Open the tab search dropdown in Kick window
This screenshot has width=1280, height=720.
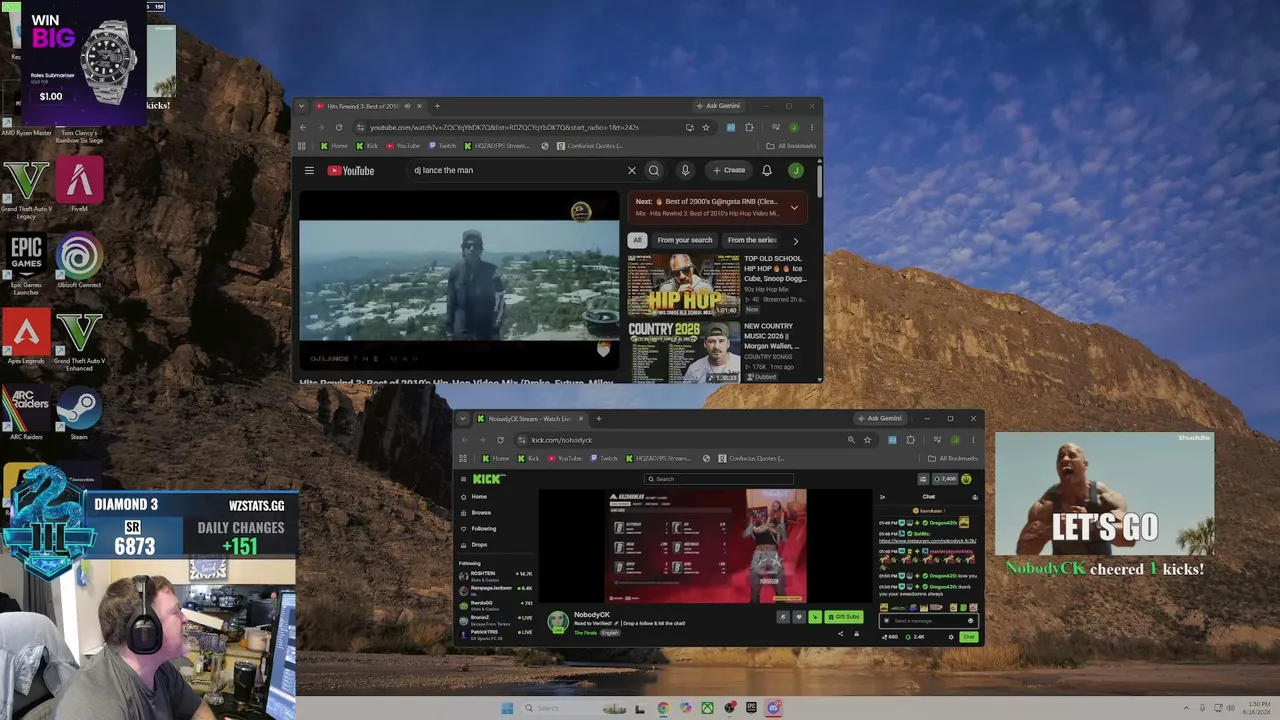coord(464,419)
